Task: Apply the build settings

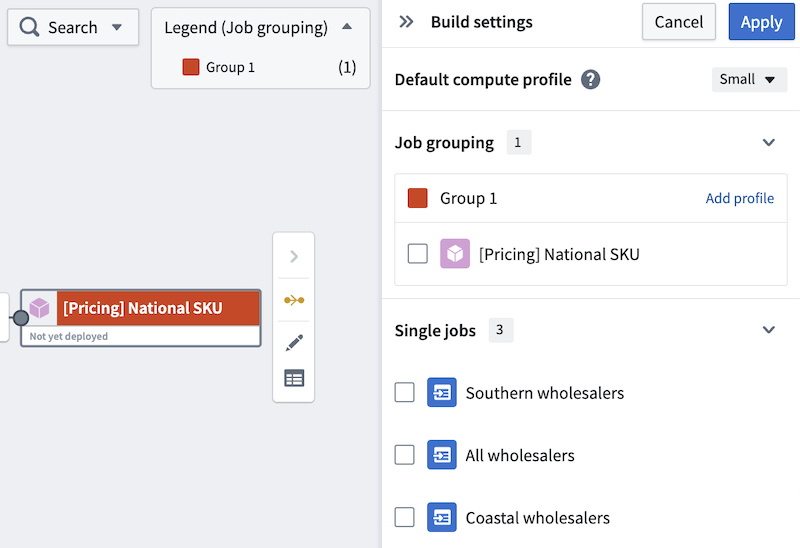Action: point(761,22)
